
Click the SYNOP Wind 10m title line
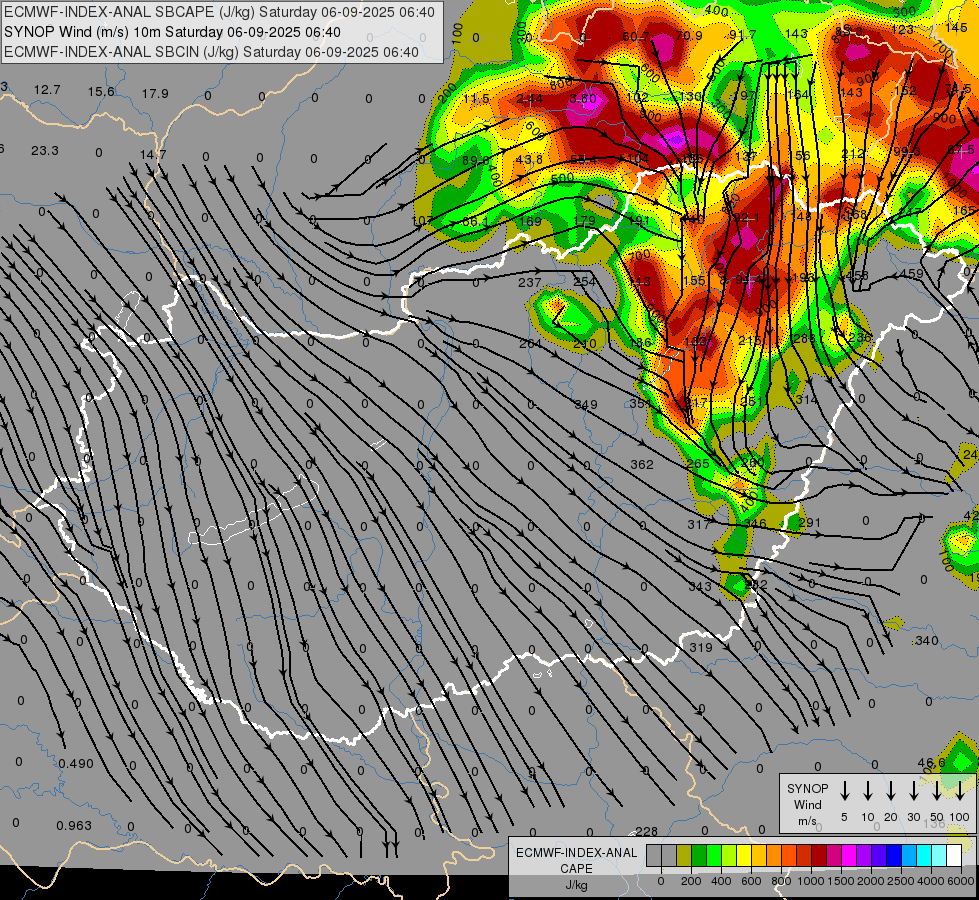[172, 32]
